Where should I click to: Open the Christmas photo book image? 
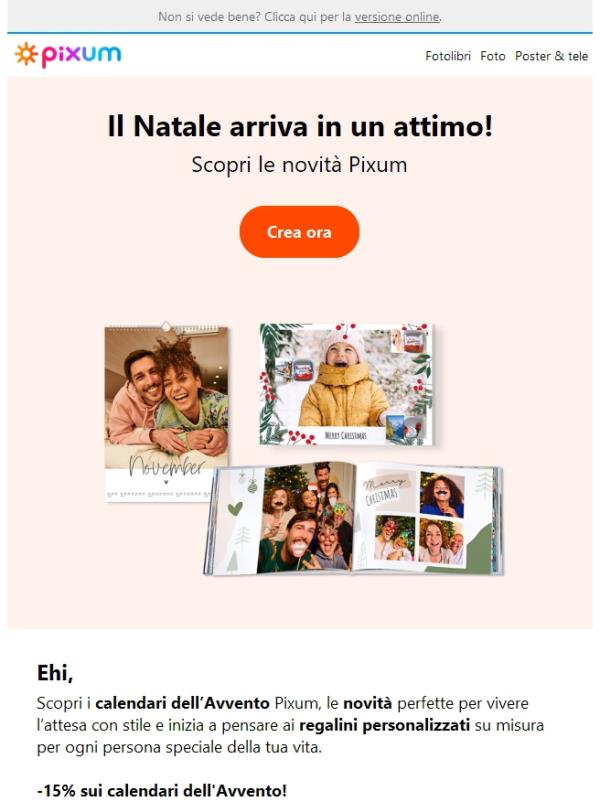(353, 518)
